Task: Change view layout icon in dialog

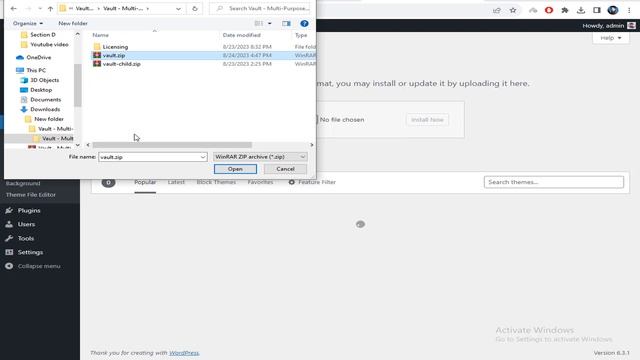Action: (259, 24)
